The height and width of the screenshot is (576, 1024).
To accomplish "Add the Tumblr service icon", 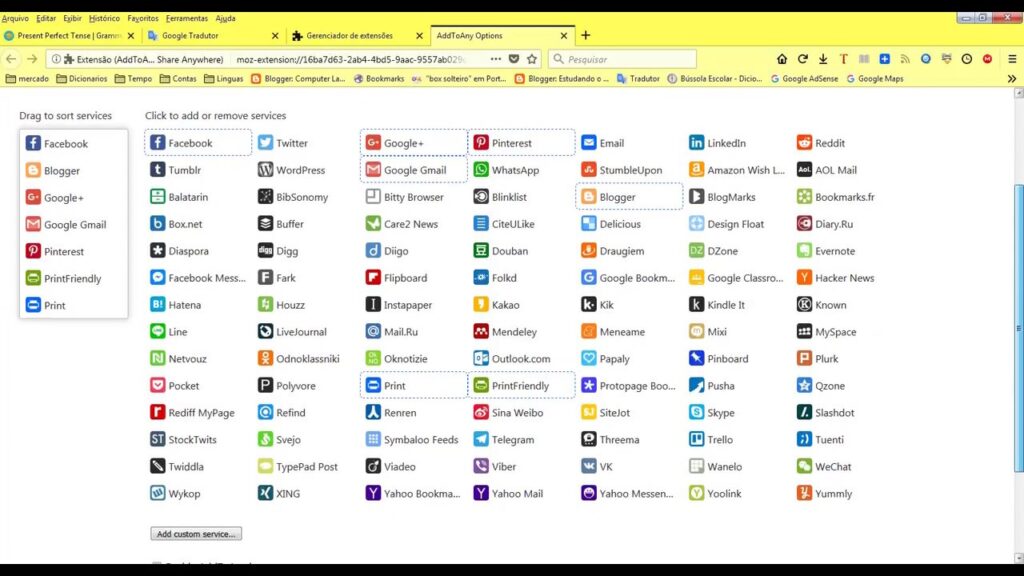I will click(x=157, y=170).
